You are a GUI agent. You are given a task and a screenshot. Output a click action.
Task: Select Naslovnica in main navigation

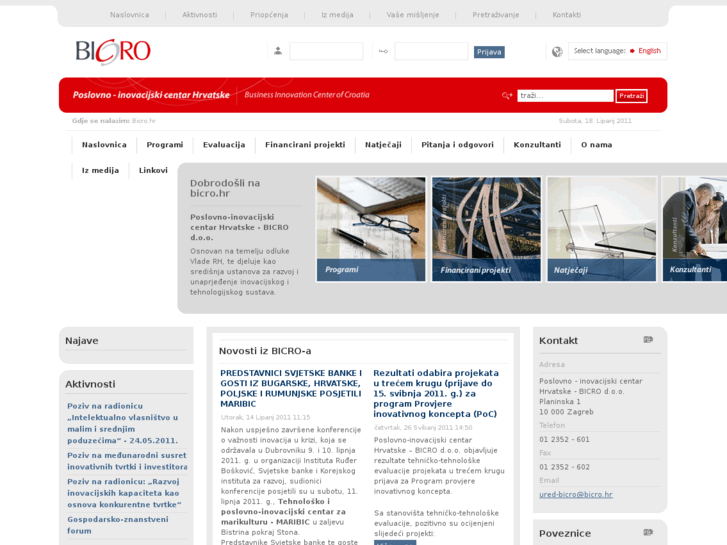(104, 145)
